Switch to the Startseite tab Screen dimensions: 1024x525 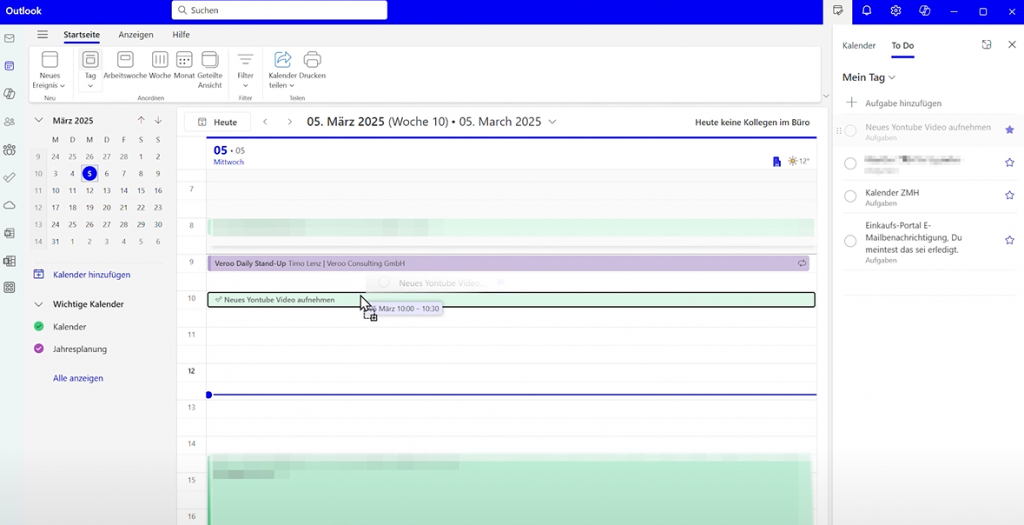click(x=82, y=35)
